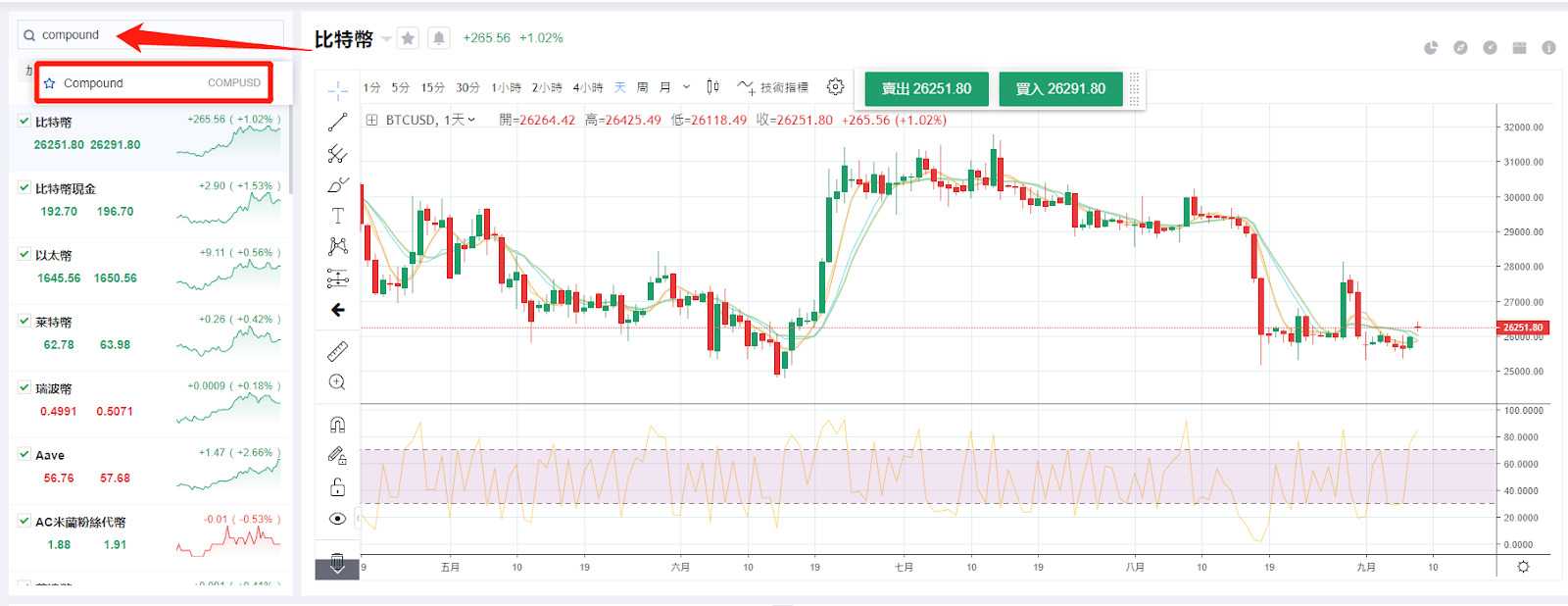Toggle the 以太幣 watchlist checkbox
The height and width of the screenshot is (606, 1568).
pyautogui.click(x=24, y=254)
